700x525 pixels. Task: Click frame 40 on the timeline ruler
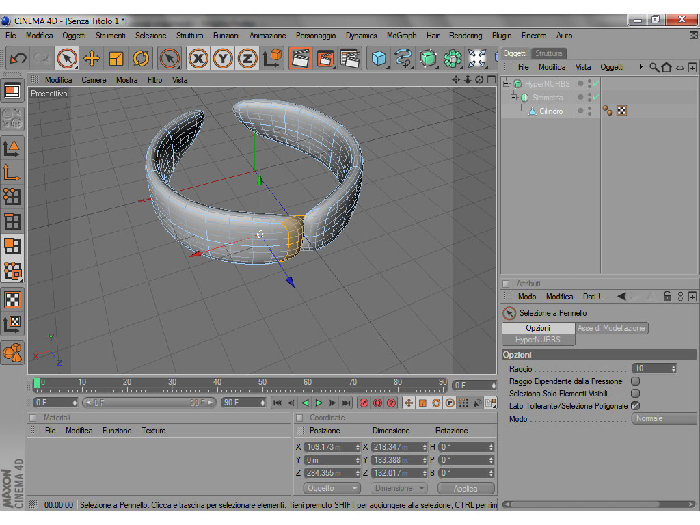point(217,384)
